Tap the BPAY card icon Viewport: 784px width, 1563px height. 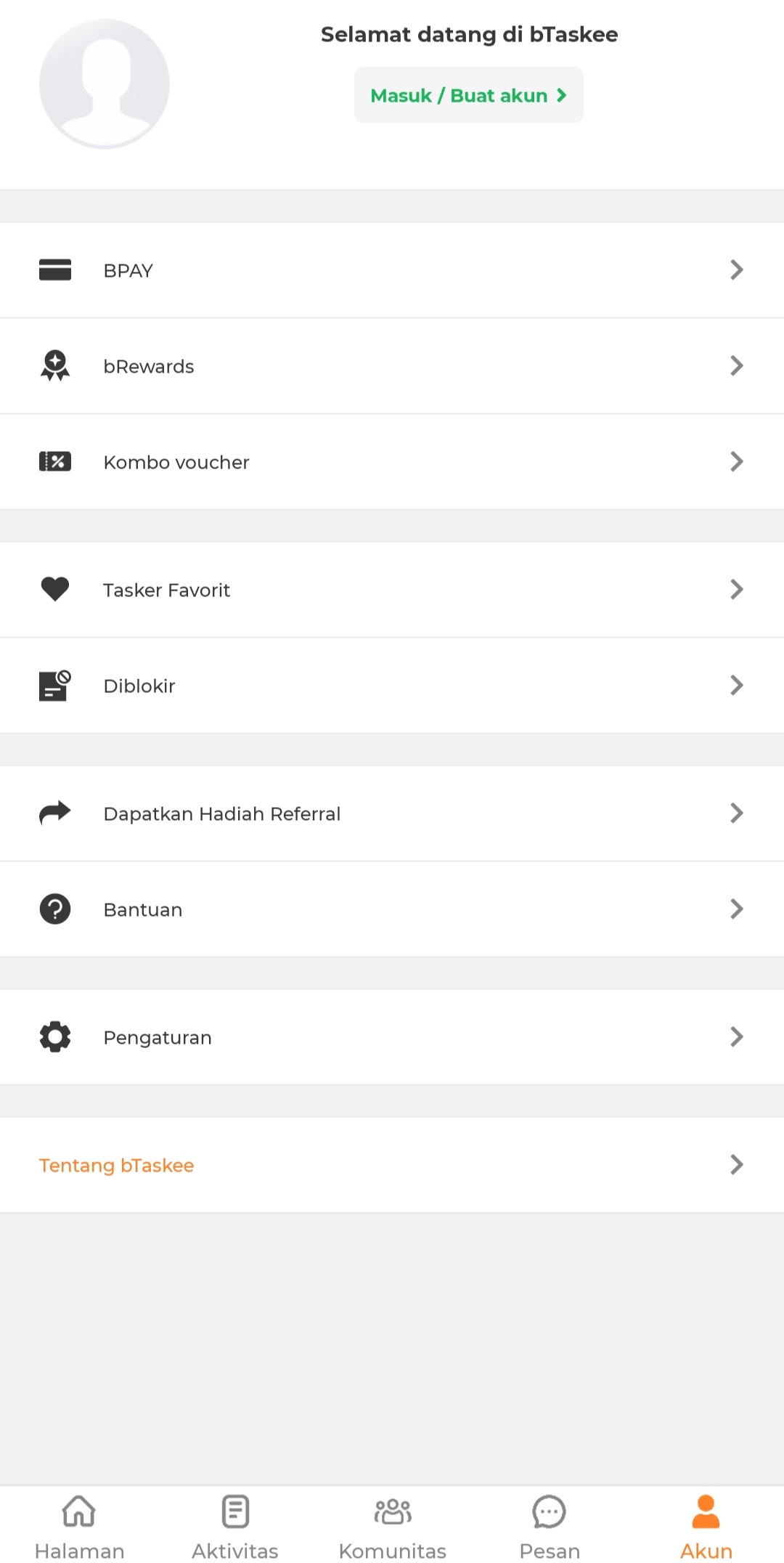point(55,270)
